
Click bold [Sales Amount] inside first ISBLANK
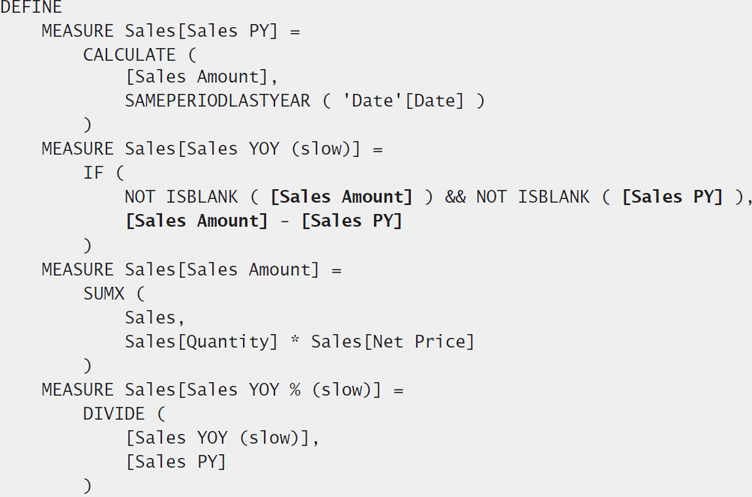[341, 197]
